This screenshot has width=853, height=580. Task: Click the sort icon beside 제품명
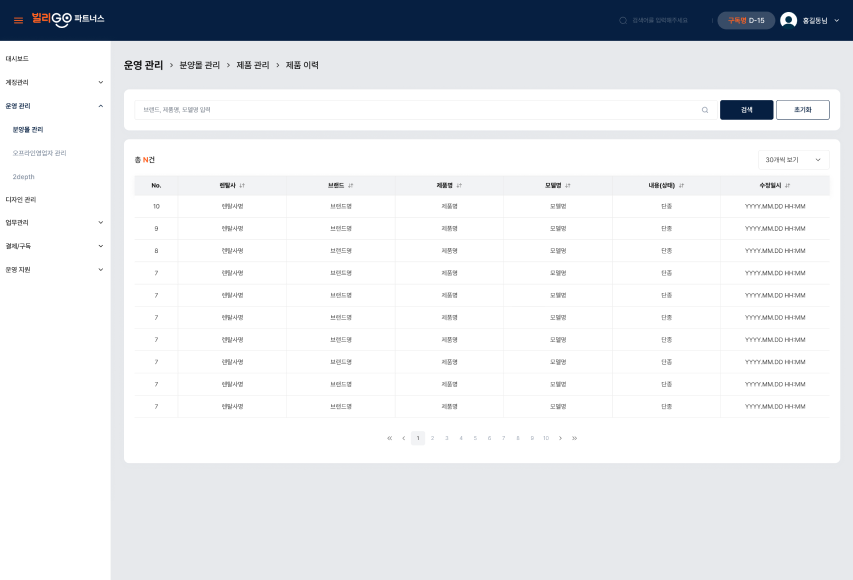pyautogui.click(x=459, y=186)
